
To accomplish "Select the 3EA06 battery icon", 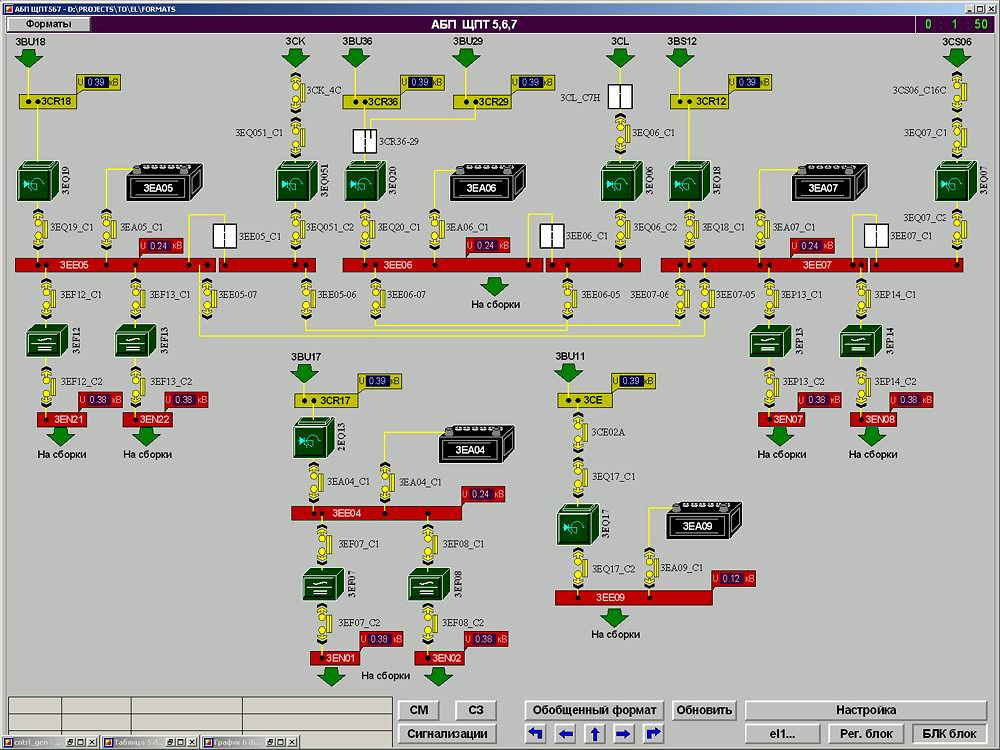I will [487, 182].
